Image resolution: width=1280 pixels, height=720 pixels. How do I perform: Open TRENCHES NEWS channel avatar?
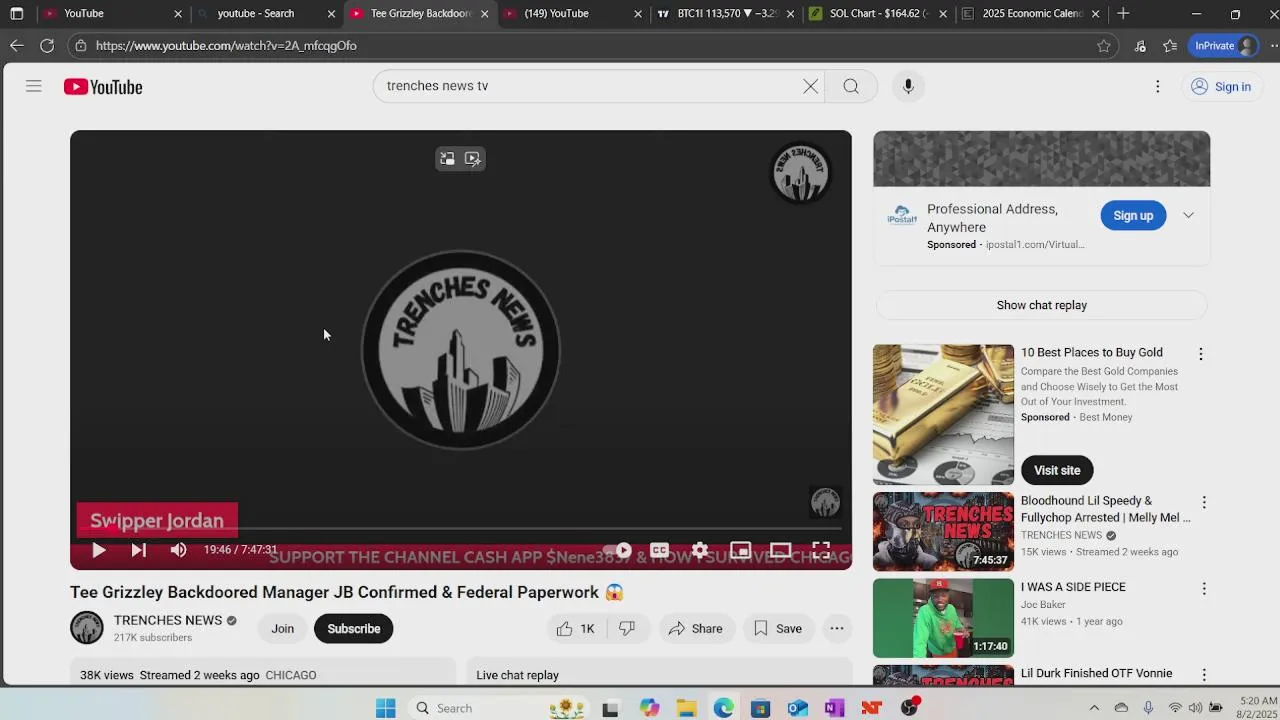tap(87, 628)
